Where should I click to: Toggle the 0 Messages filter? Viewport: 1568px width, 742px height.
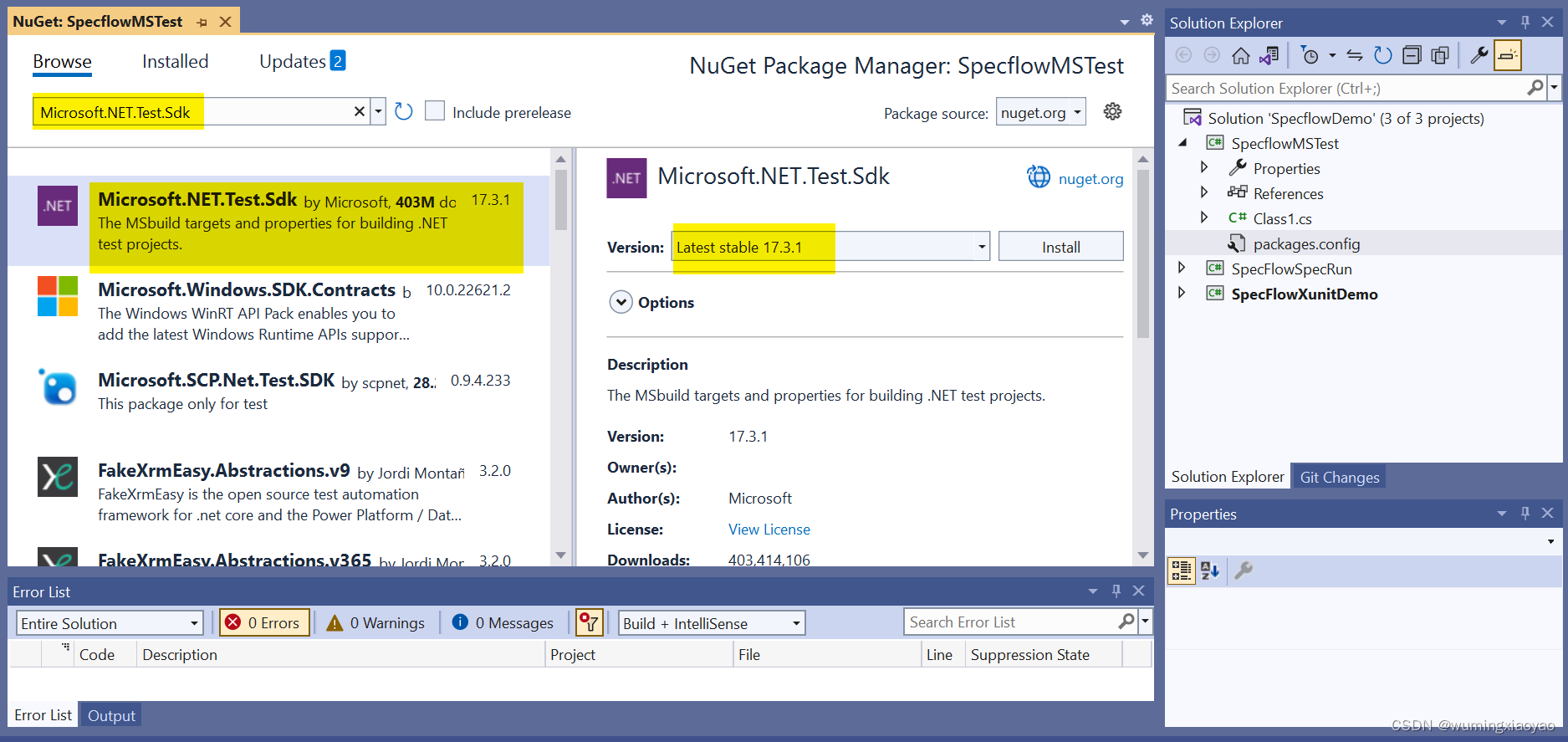[x=503, y=622]
